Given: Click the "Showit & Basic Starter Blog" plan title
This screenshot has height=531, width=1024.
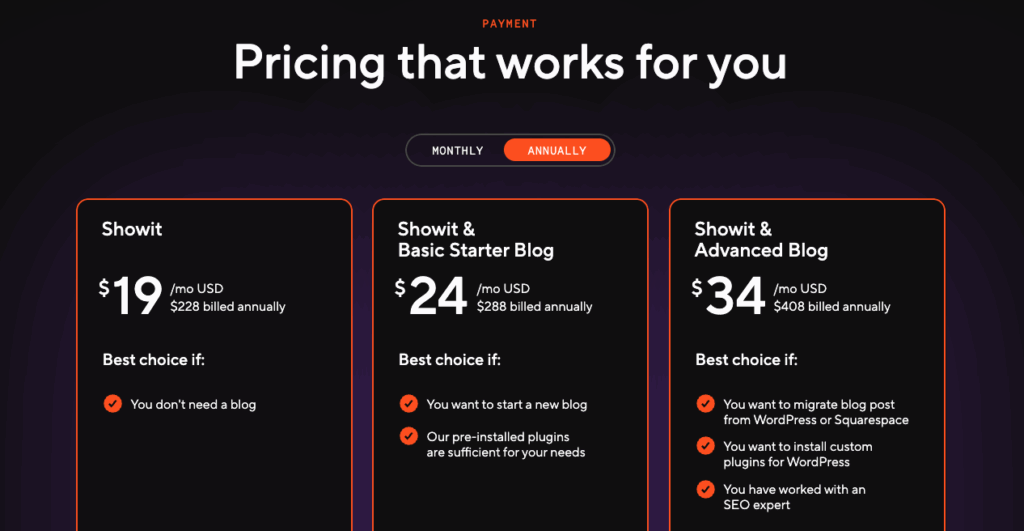Looking at the screenshot, I should pos(475,240).
